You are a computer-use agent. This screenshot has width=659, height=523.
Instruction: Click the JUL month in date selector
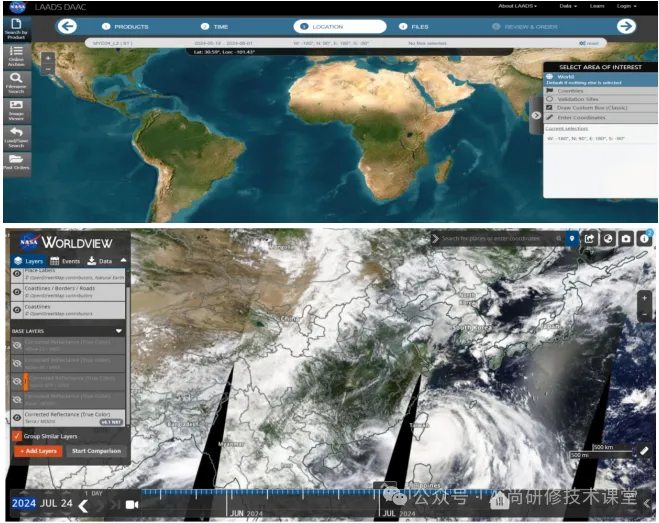pyautogui.click(x=48, y=503)
